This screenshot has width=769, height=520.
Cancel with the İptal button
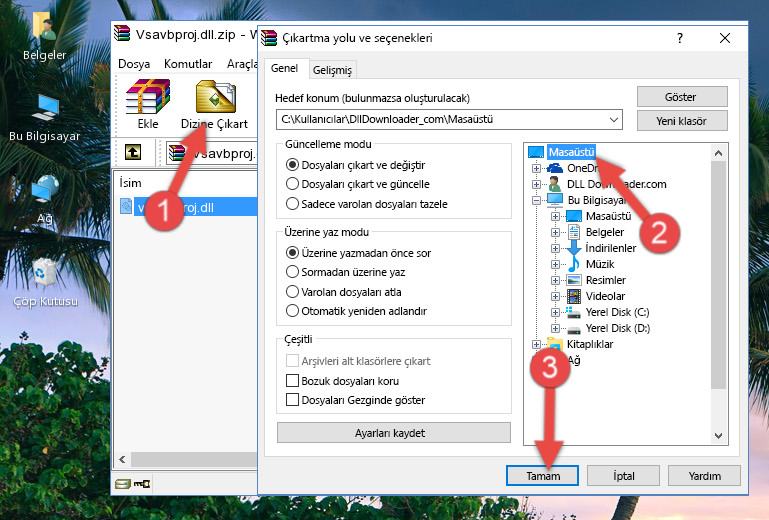pos(623,476)
